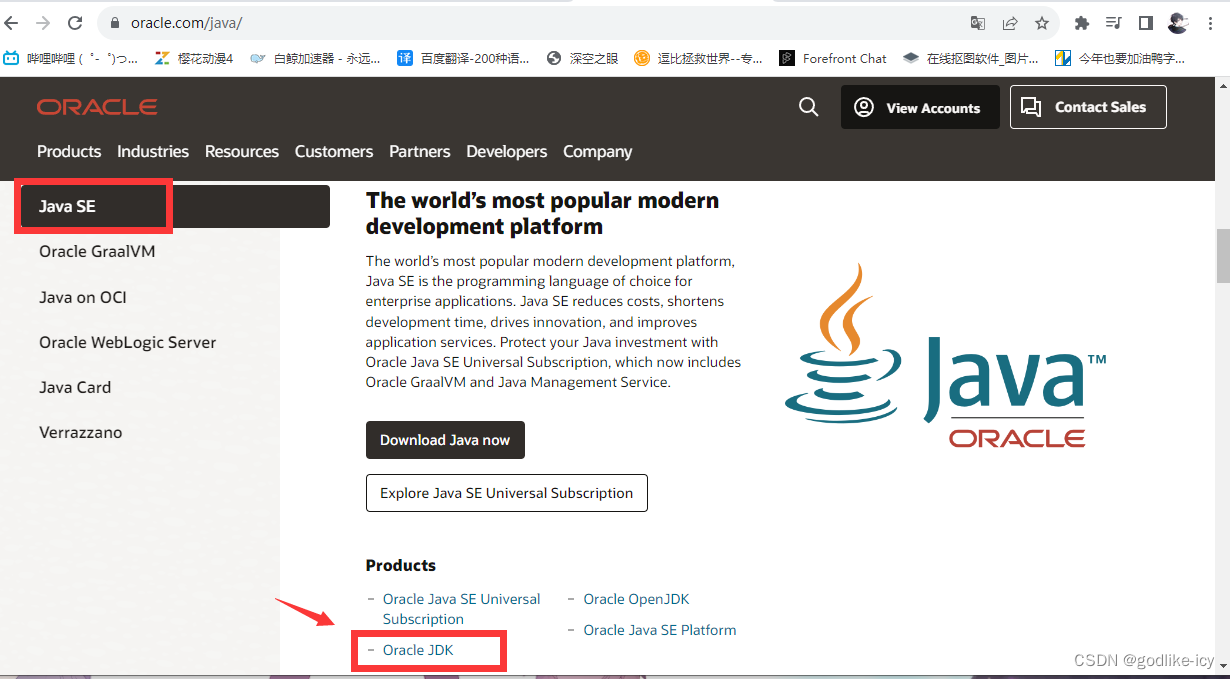The width and height of the screenshot is (1230, 679).
Task: Bookmark this page with the star icon
Action: pos(1042,22)
